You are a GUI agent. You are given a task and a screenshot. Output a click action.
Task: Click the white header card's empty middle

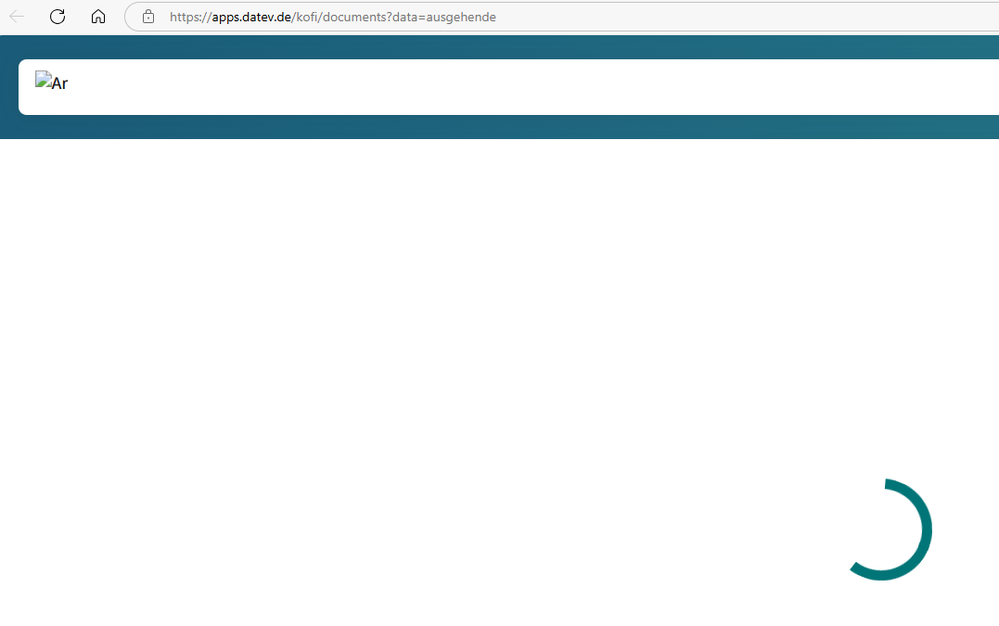[x=500, y=87]
